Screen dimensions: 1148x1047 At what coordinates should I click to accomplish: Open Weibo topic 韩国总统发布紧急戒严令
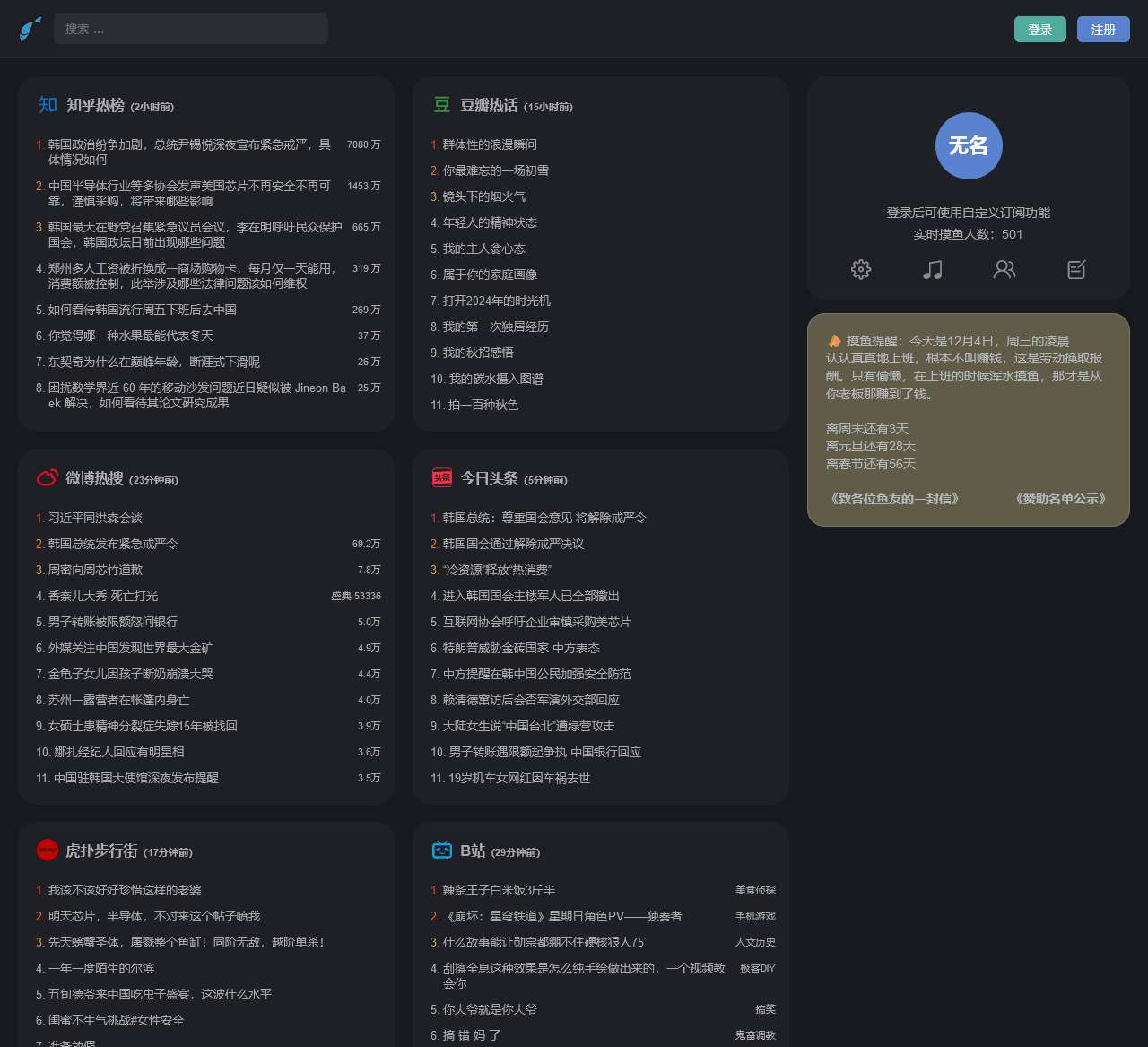click(x=113, y=544)
